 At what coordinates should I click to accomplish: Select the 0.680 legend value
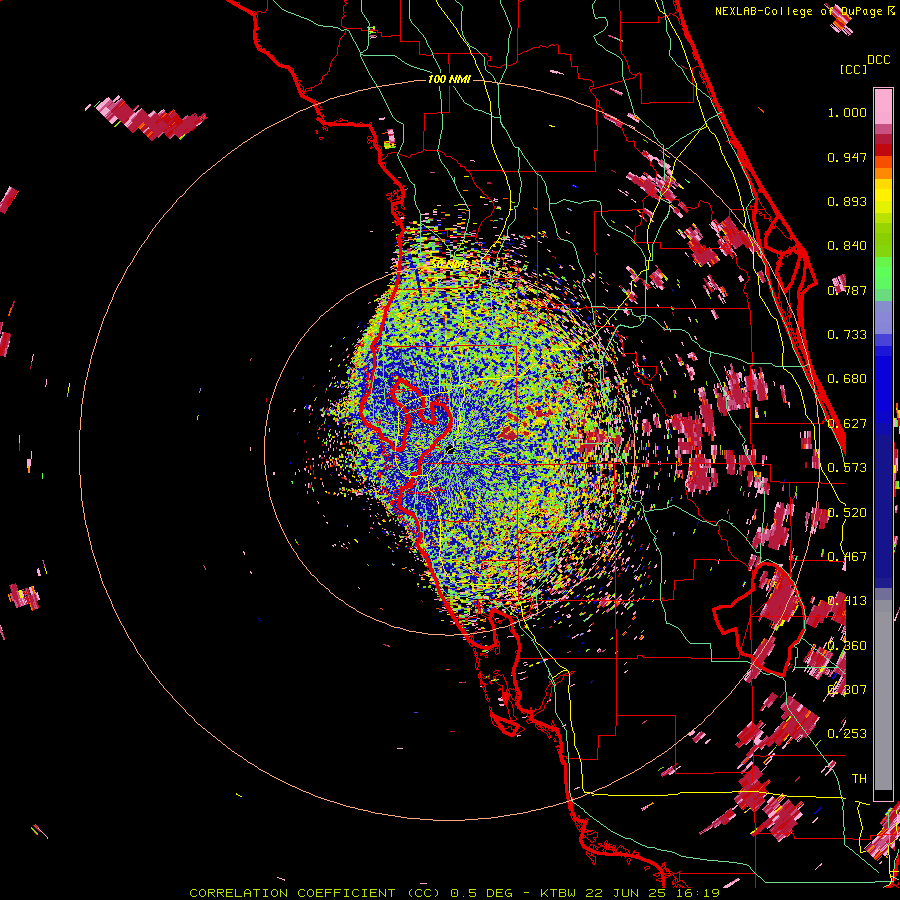(847, 378)
